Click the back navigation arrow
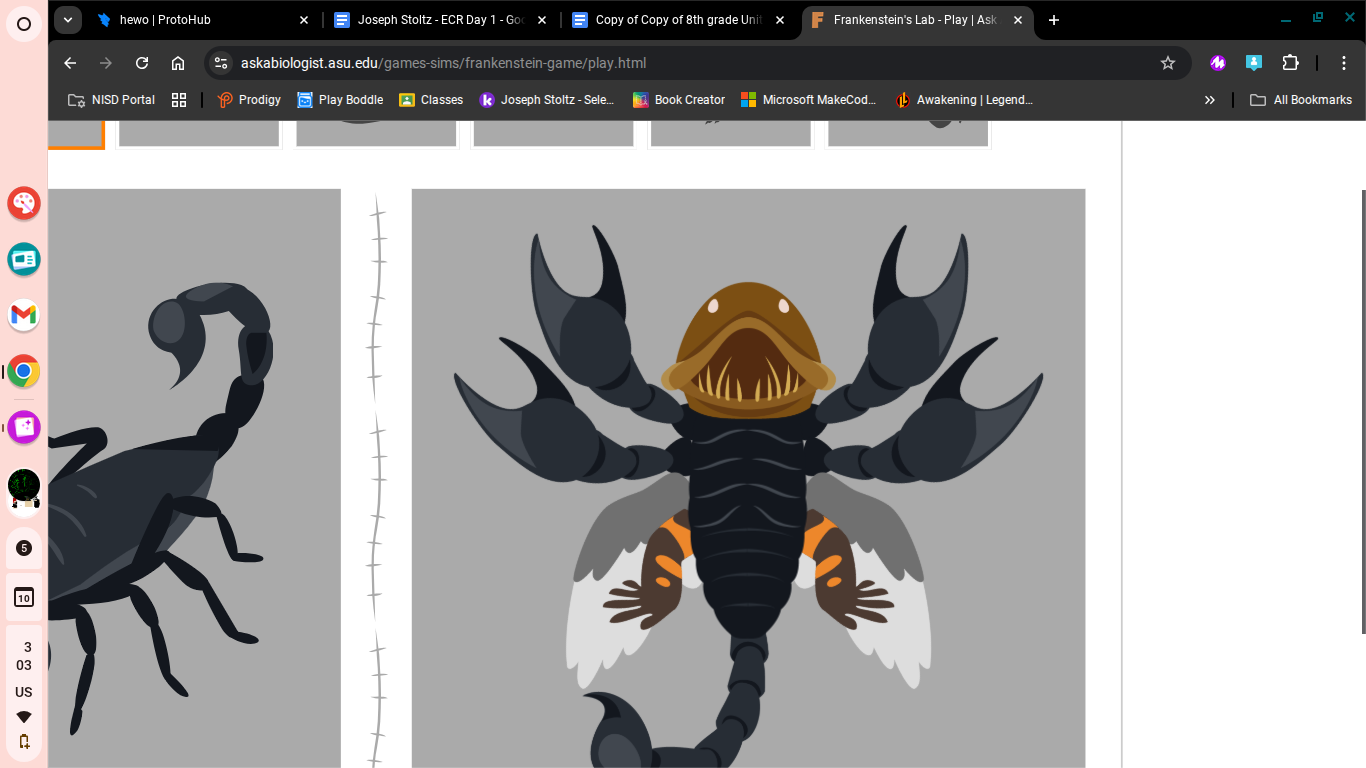This screenshot has width=1366, height=768. (69, 62)
